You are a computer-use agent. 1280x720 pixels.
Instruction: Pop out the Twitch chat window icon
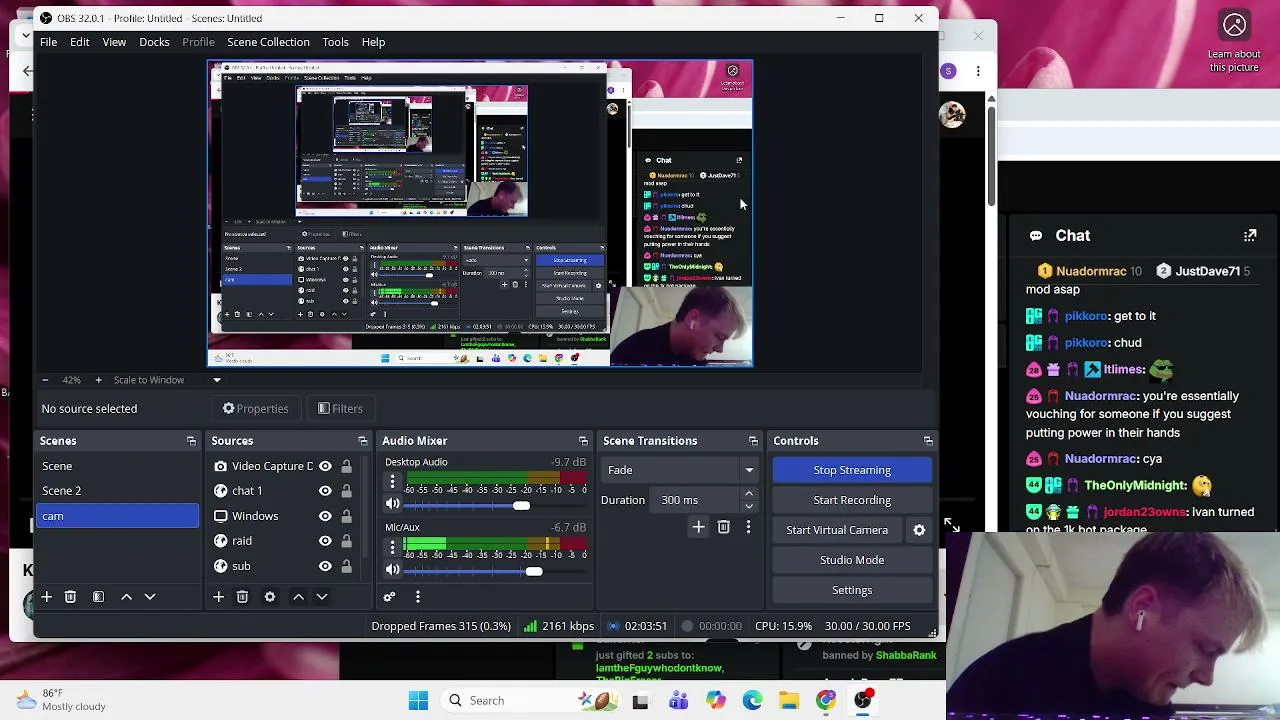click(x=1250, y=236)
